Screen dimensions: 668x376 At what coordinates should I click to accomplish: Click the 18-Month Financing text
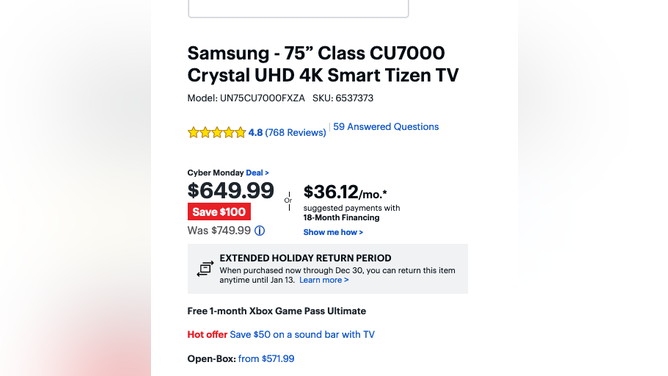341,218
